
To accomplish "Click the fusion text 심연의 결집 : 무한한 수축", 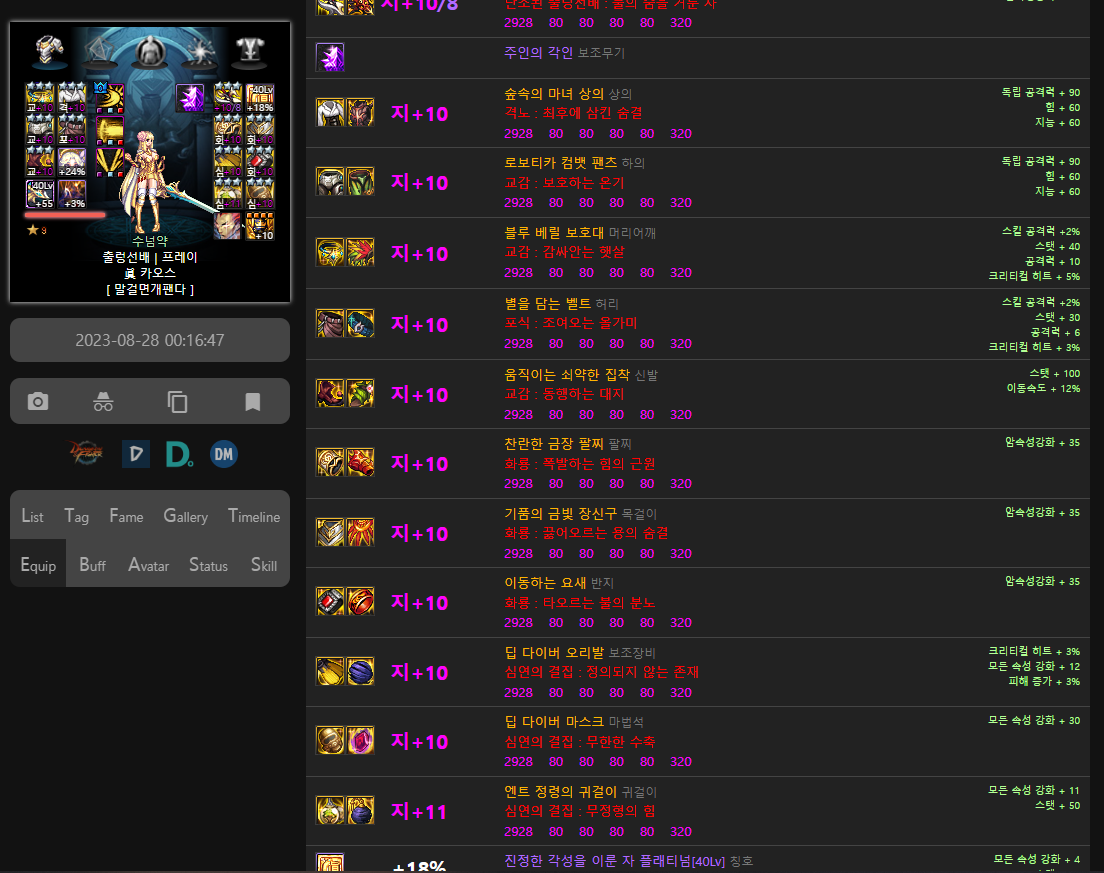I will coord(580,741).
